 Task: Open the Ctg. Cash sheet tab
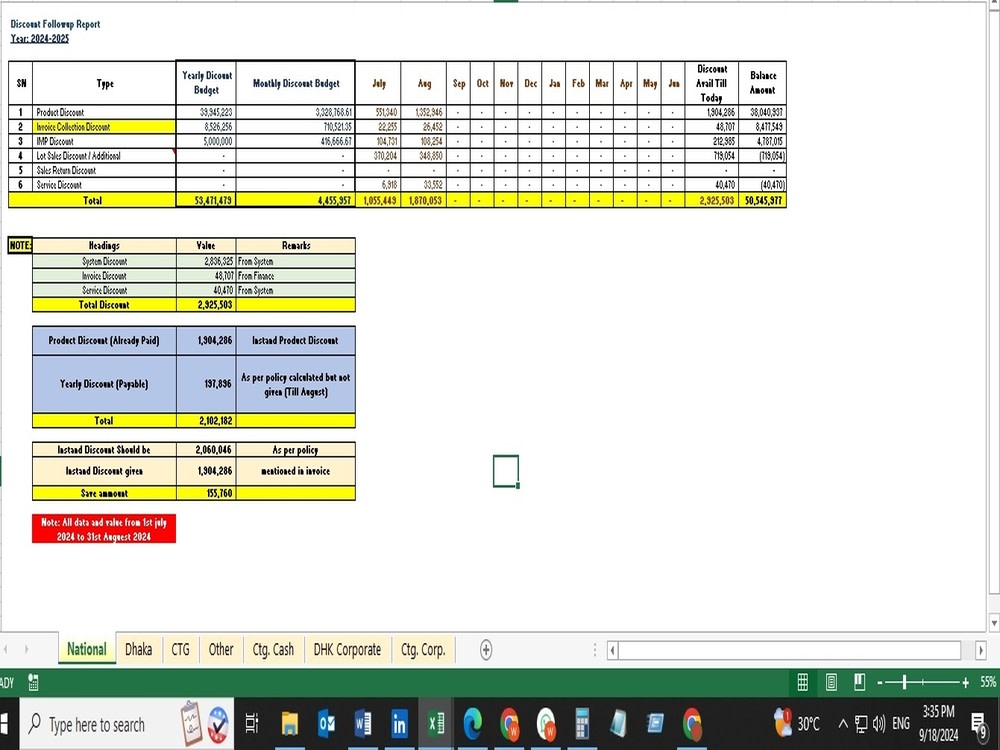[x=273, y=649]
